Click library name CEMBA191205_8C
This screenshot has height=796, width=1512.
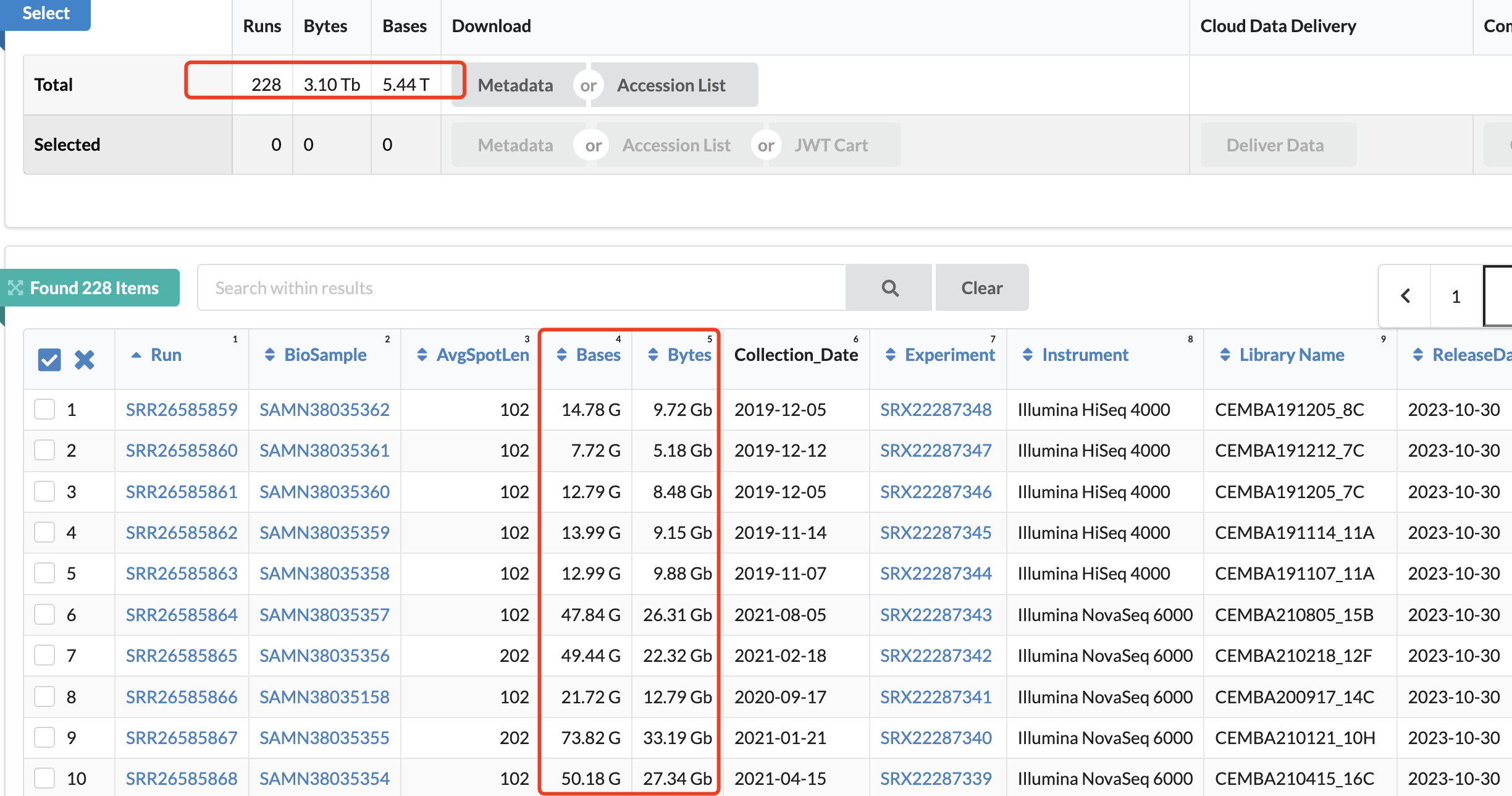coord(1290,409)
